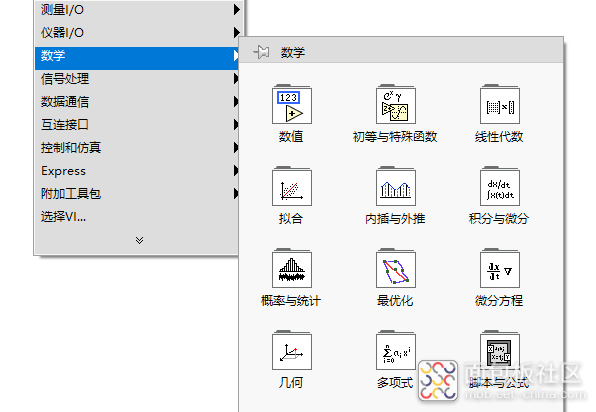Click the 选择VI... menu option
596x412 pixels.
click(137, 217)
